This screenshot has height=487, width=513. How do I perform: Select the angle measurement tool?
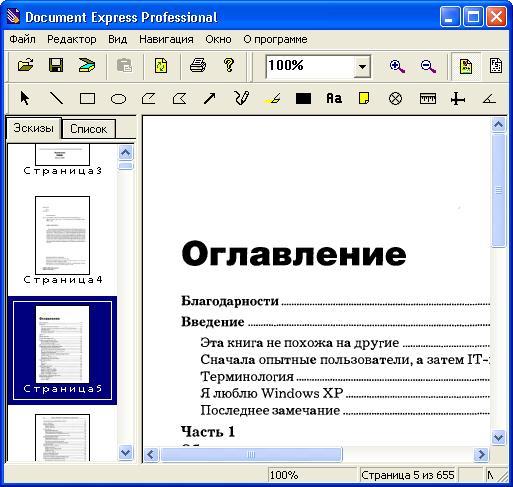(489, 99)
